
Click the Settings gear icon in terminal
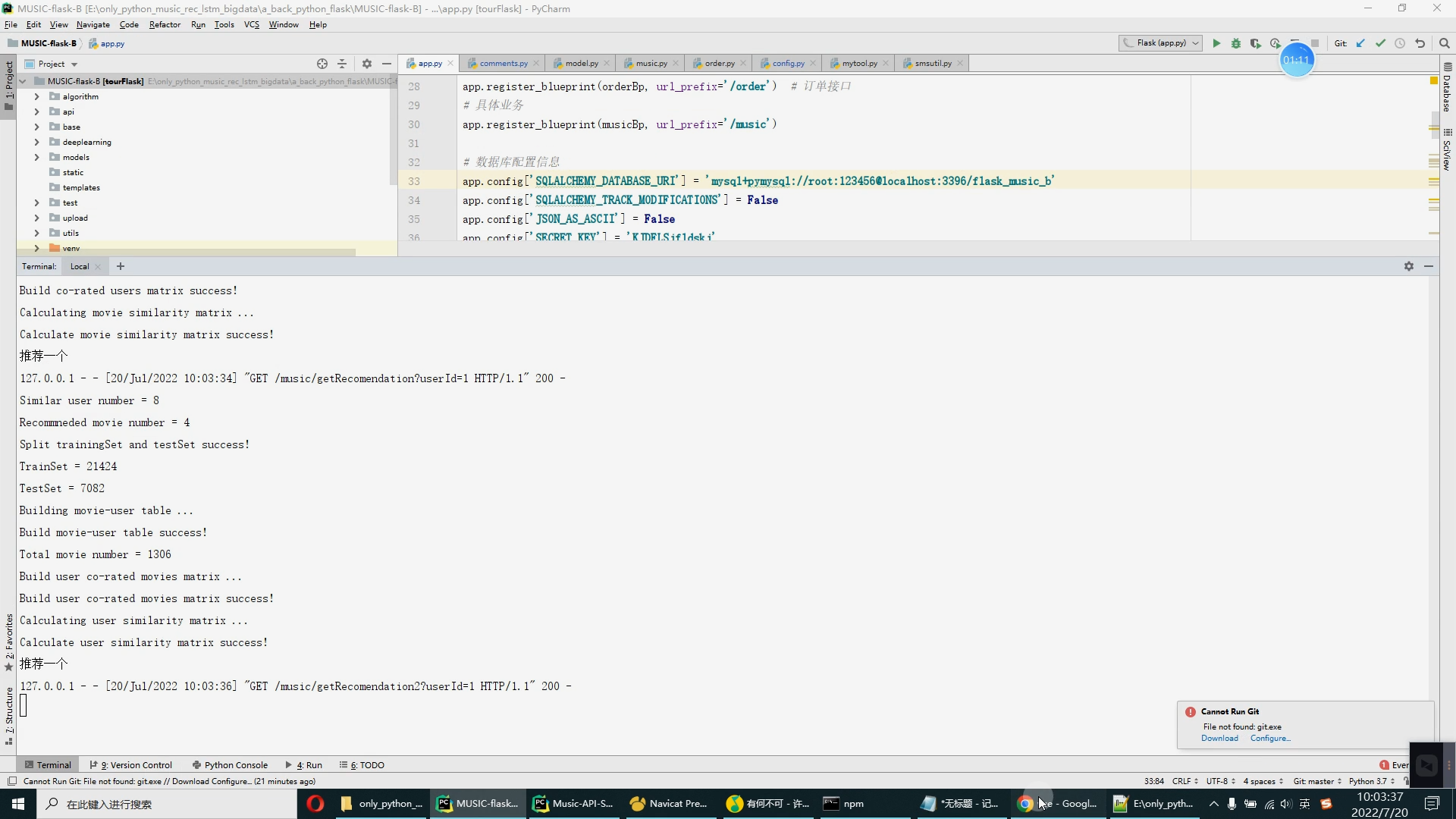(x=1409, y=266)
